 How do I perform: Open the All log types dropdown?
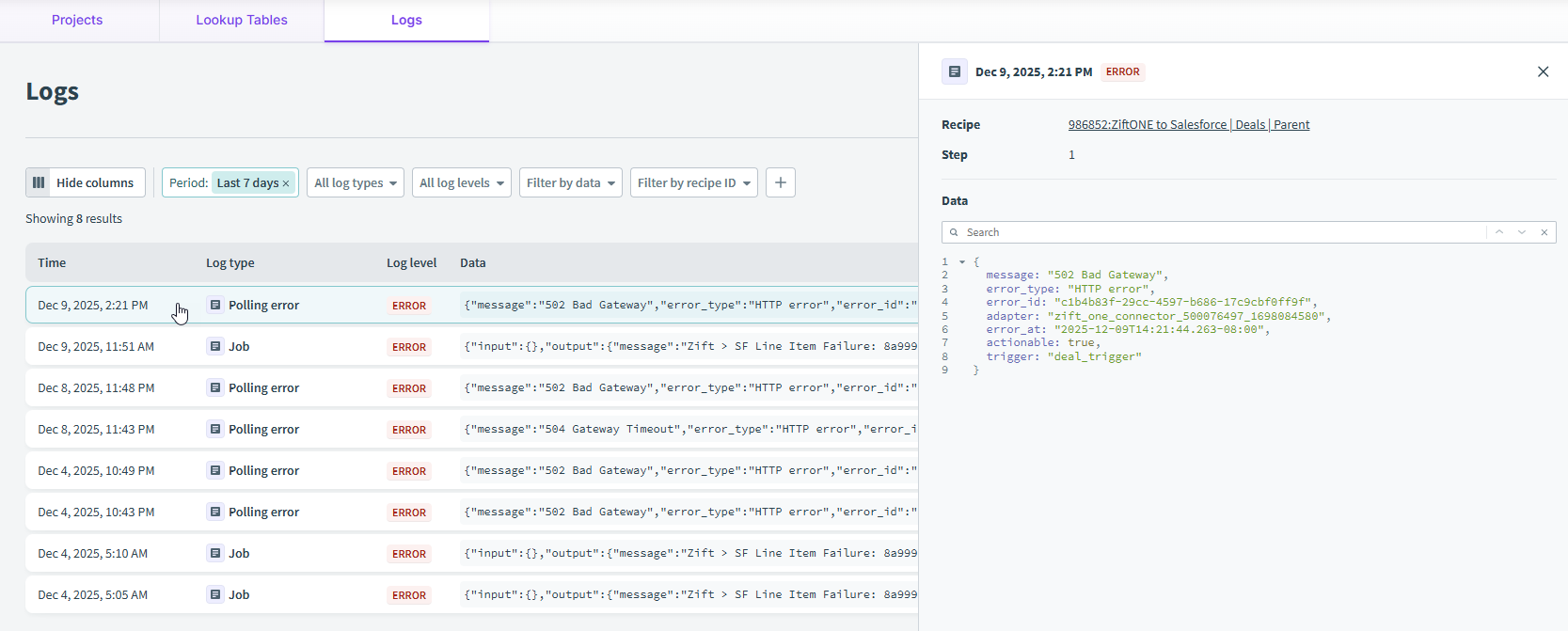tap(356, 182)
